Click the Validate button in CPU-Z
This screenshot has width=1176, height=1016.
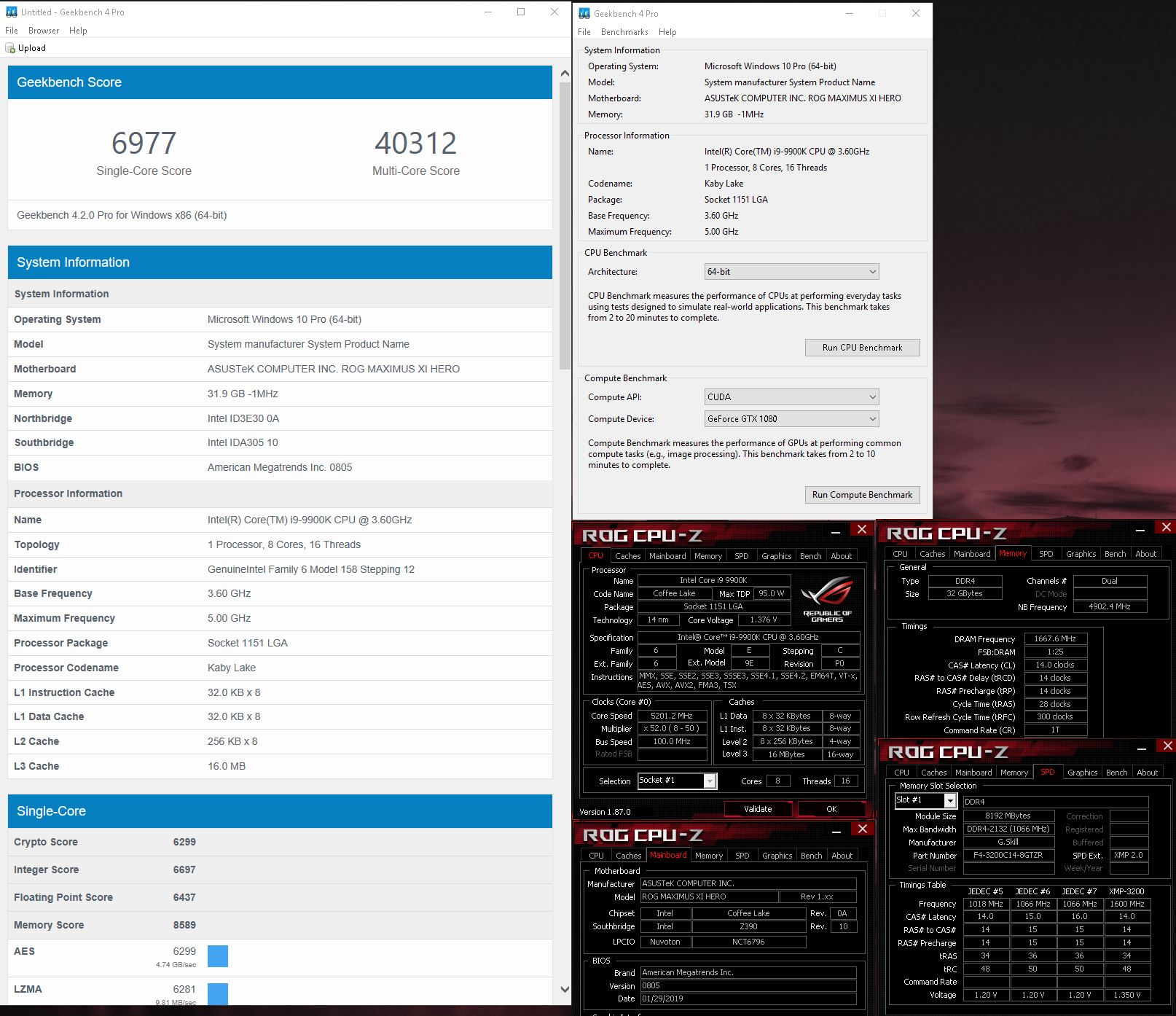(758, 809)
